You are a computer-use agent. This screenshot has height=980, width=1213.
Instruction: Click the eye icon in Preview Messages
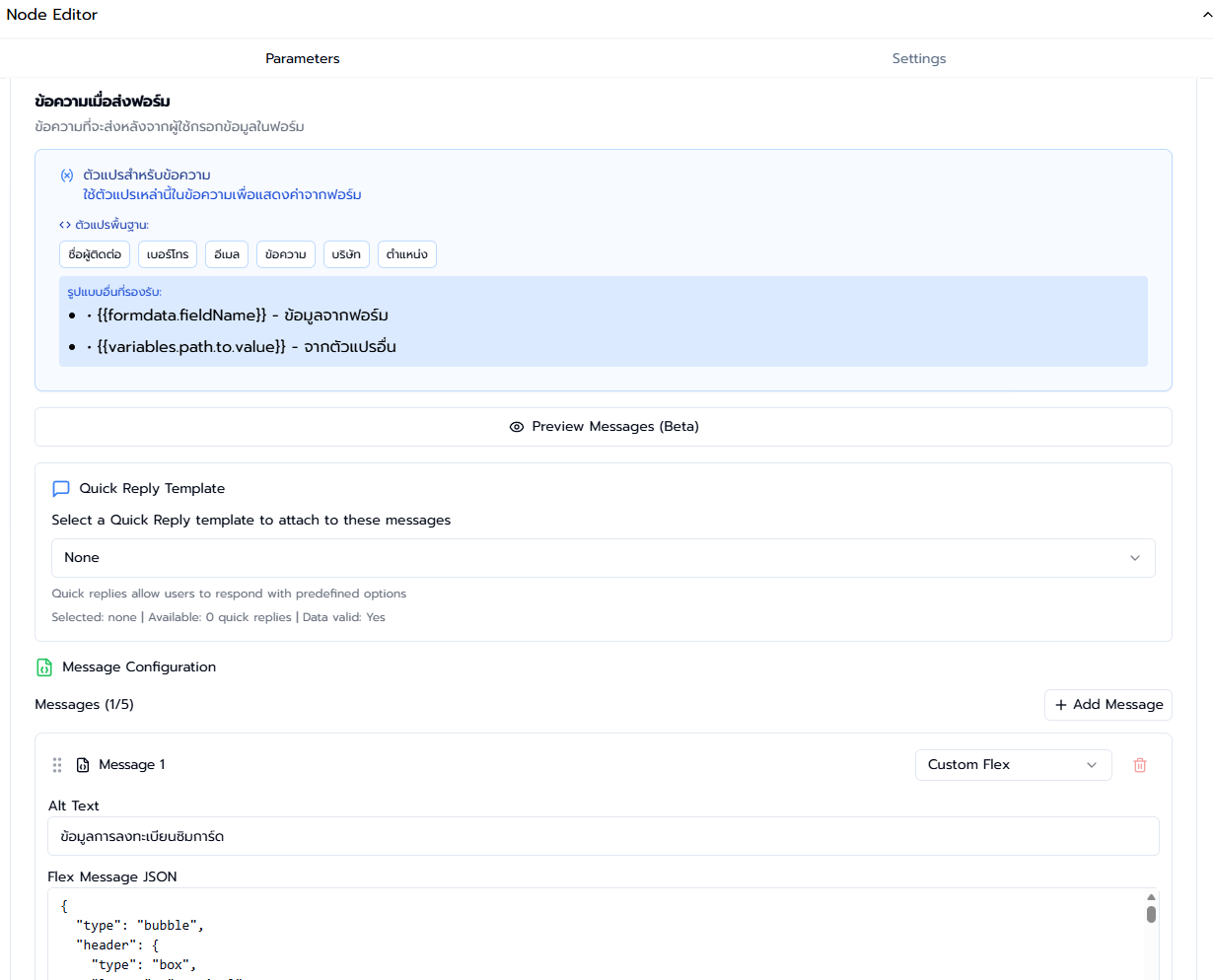(517, 426)
